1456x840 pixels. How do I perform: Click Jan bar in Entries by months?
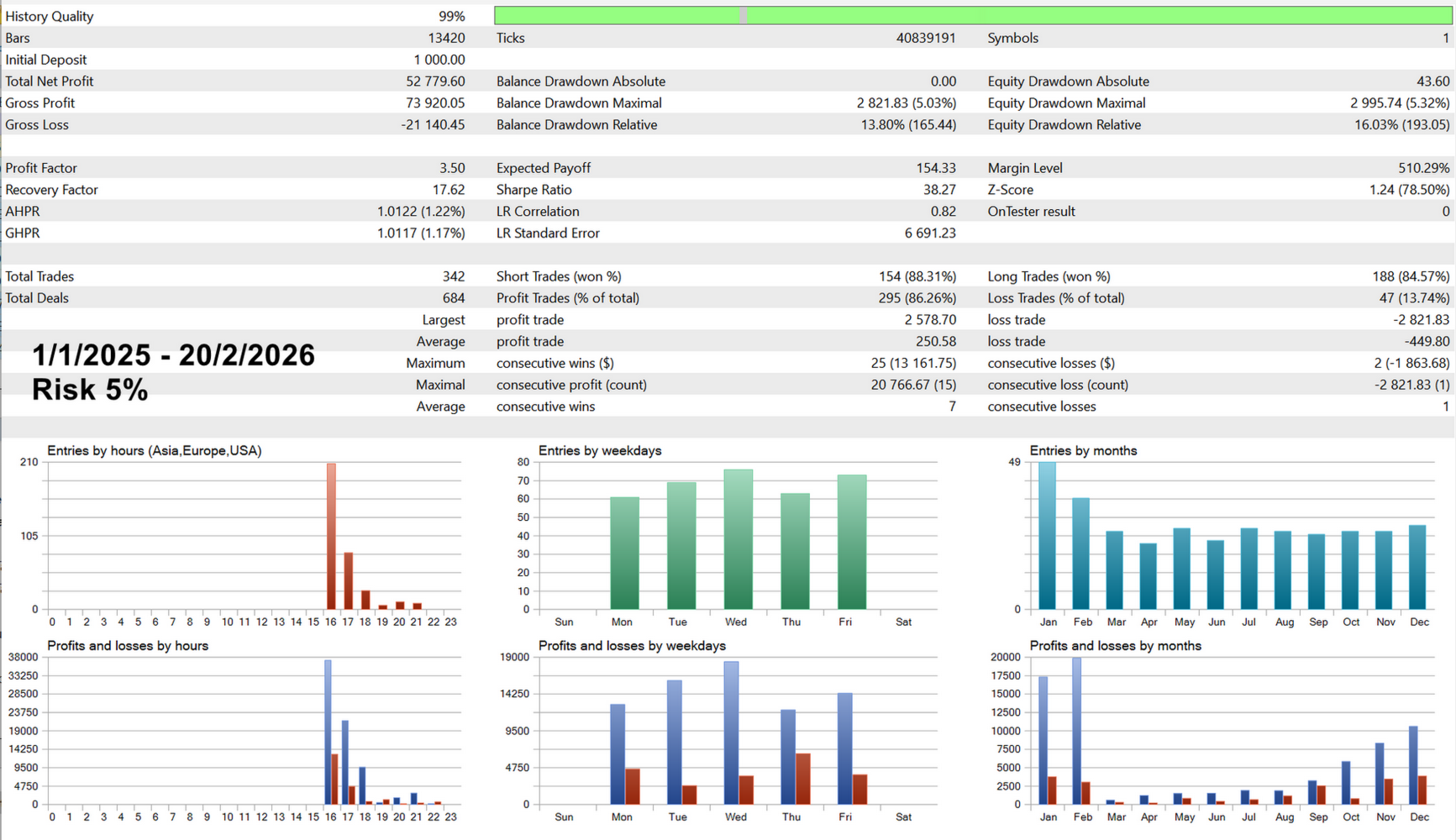point(1047,535)
